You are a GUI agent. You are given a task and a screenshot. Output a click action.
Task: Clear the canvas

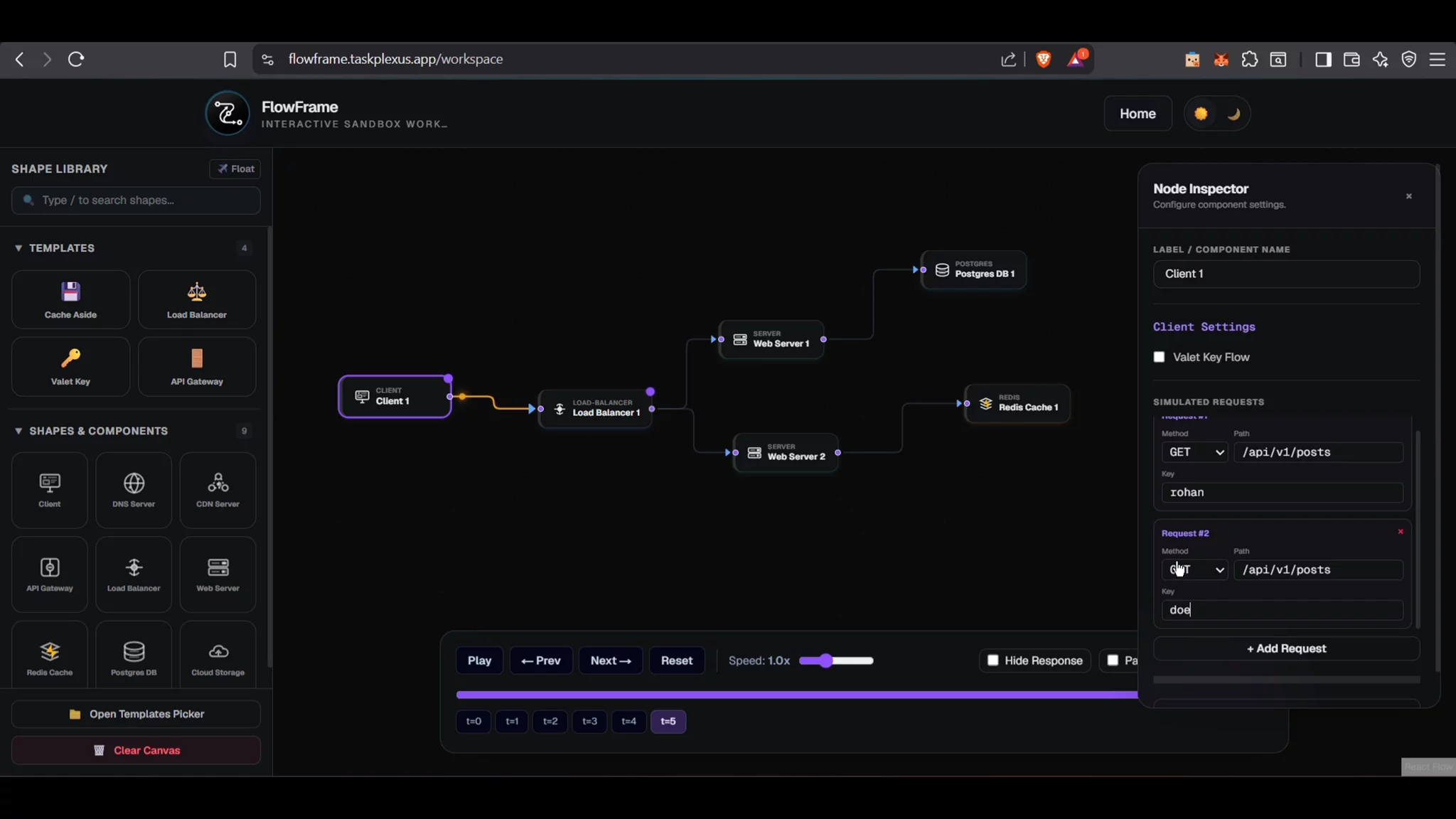point(136,750)
